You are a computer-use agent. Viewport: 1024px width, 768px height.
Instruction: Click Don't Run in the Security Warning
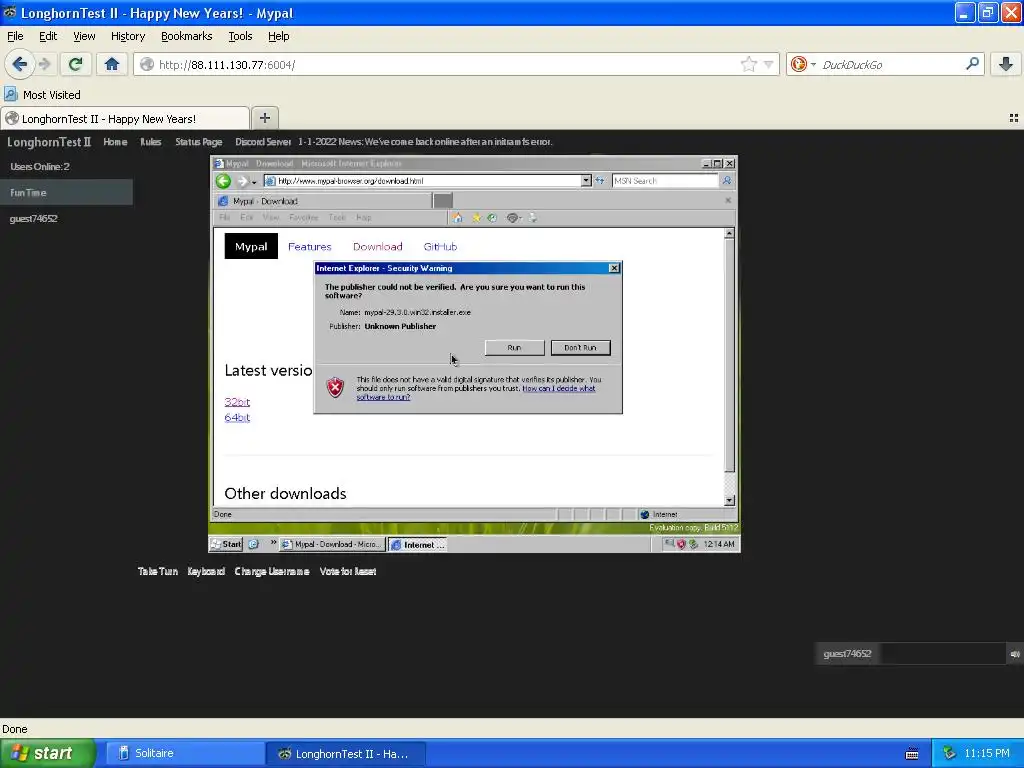point(581,347)
